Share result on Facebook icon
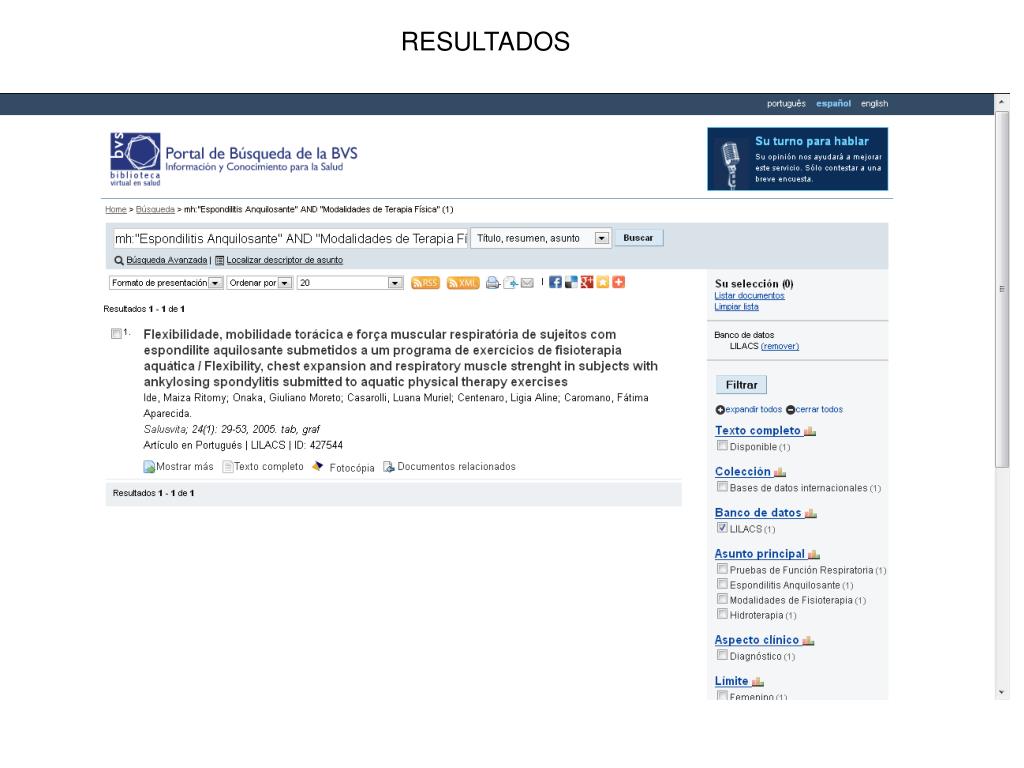1024x768 pixels. (555, 282)
